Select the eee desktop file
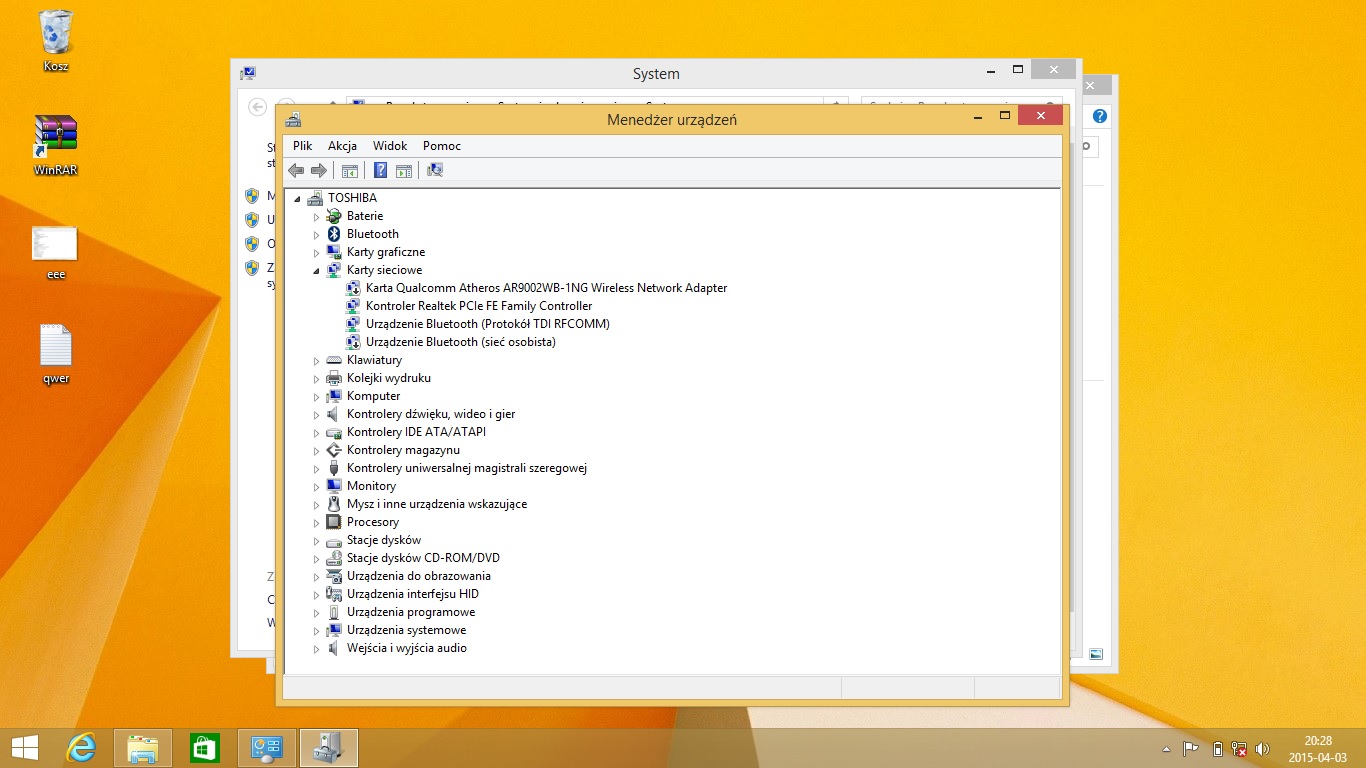The image size is (1366, 768). point(55,252)
